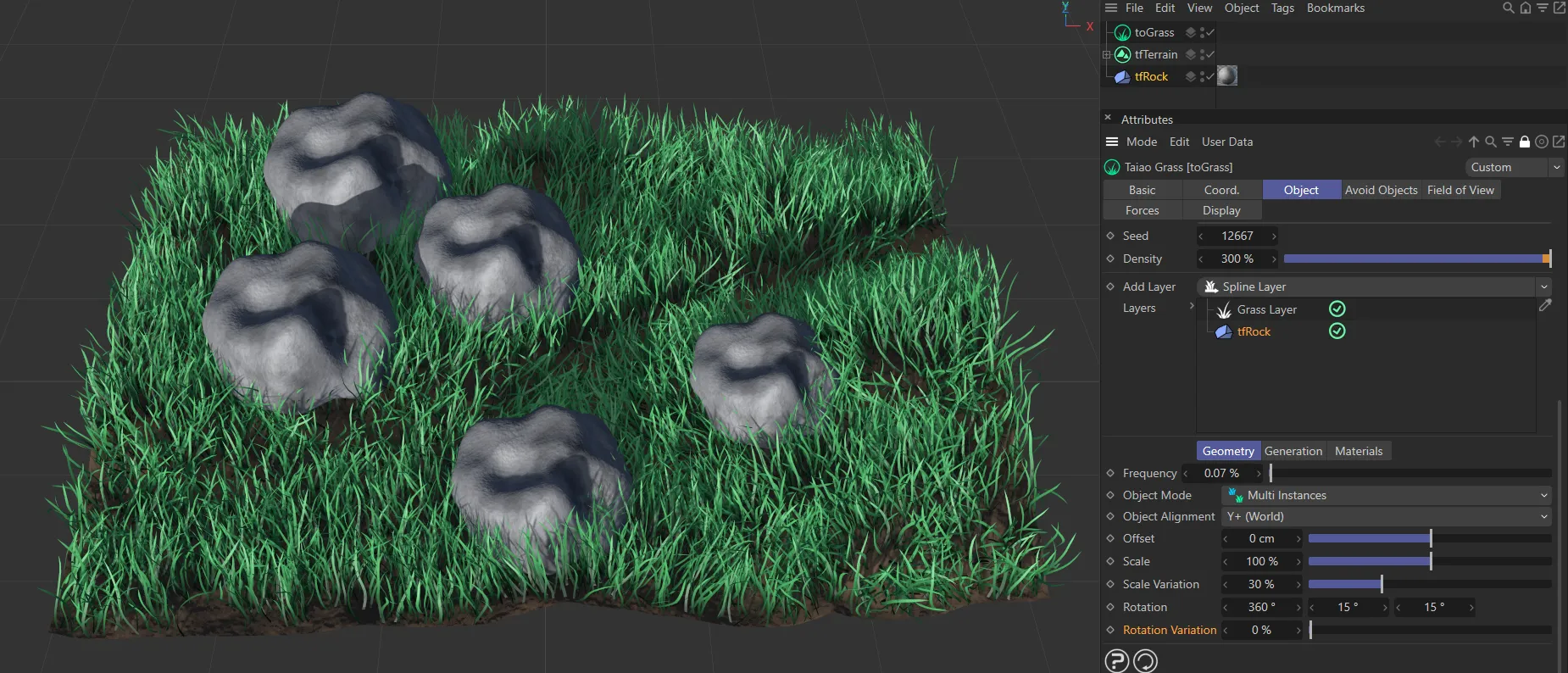Open the Add Layer Spline Layer dropdown
Screen dimensions: 1568x673
point(1374,286)
